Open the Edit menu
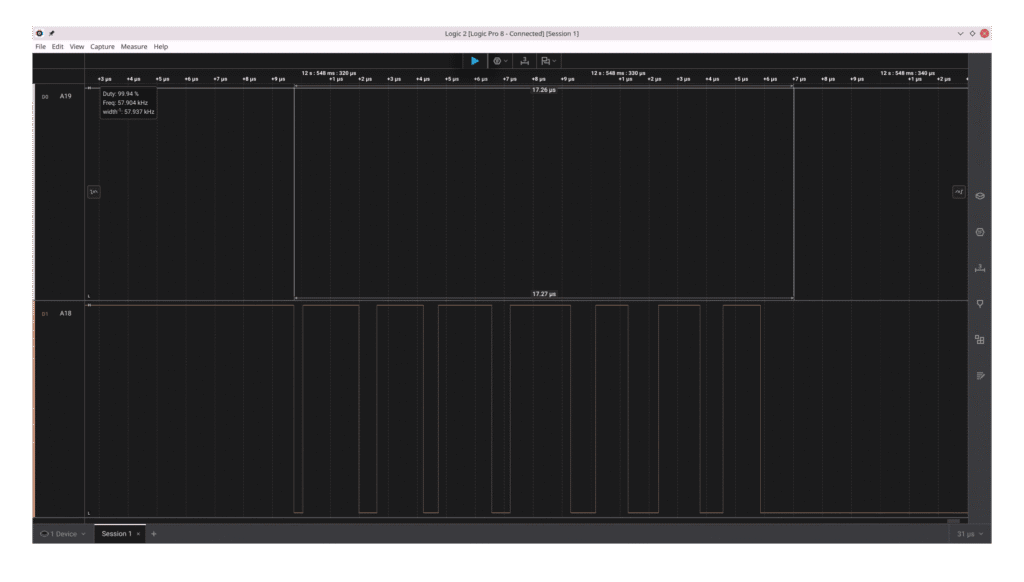 tap(57, 47)
